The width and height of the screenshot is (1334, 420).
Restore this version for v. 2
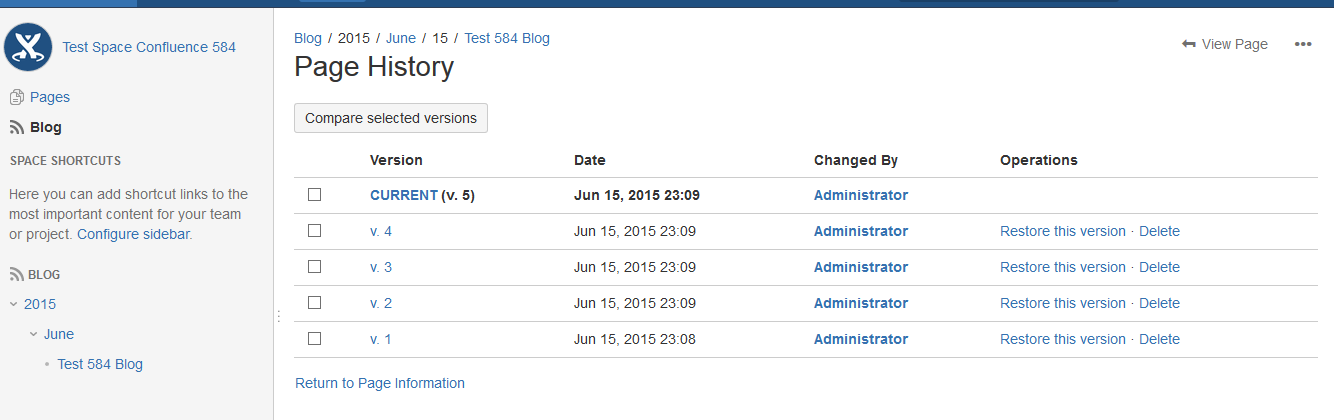pos(1062,303)
